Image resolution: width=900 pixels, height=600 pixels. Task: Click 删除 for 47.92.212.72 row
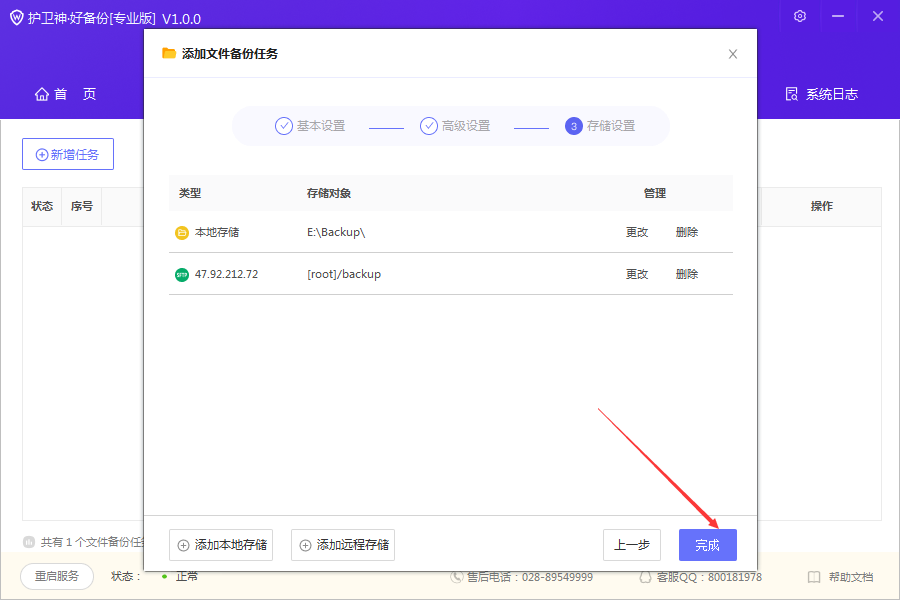[x=686, y=274]
